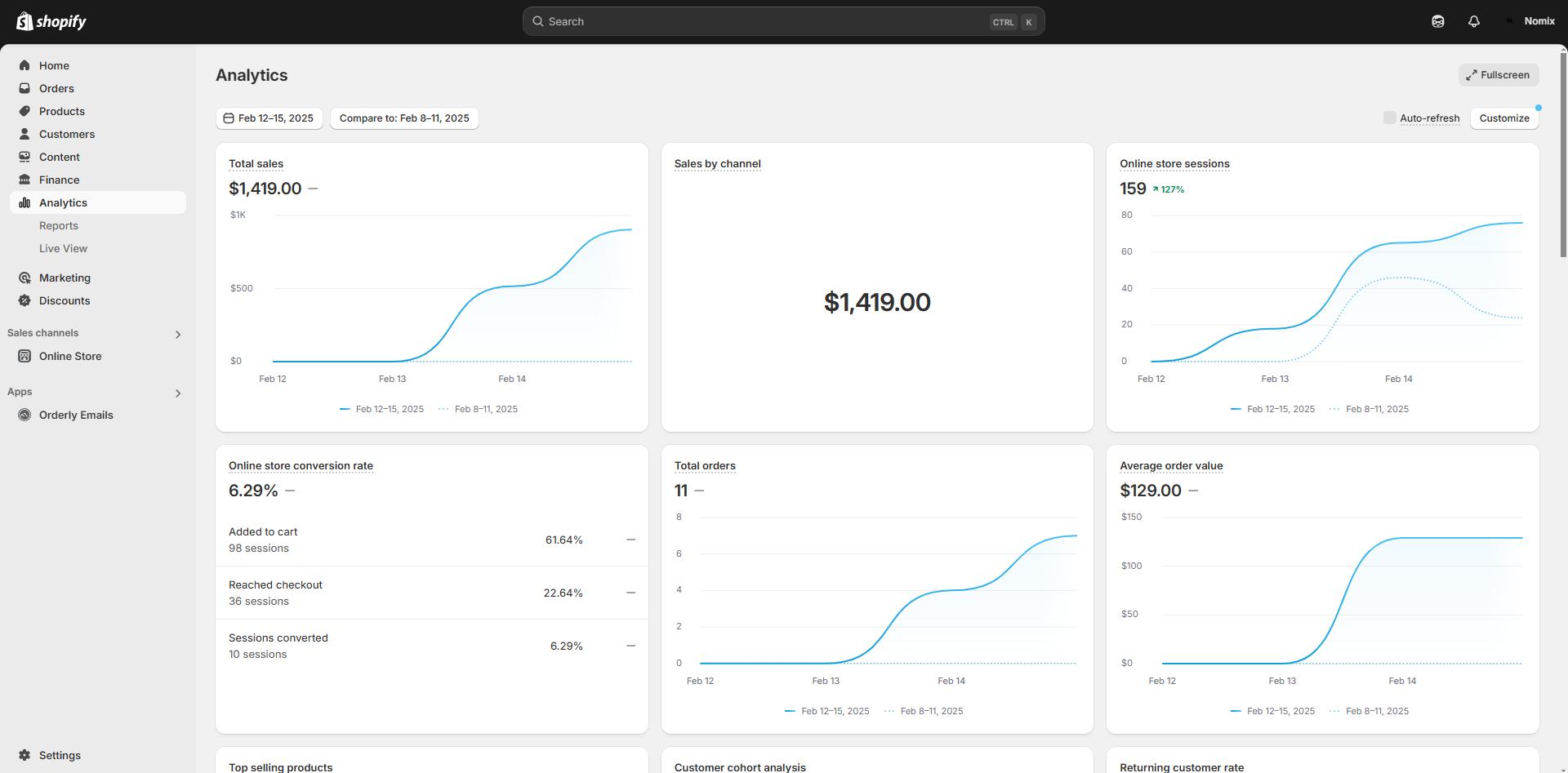Open the notifications bell
The width and height of the screenshot is (1568, 773).
(x=1473, y=21)
